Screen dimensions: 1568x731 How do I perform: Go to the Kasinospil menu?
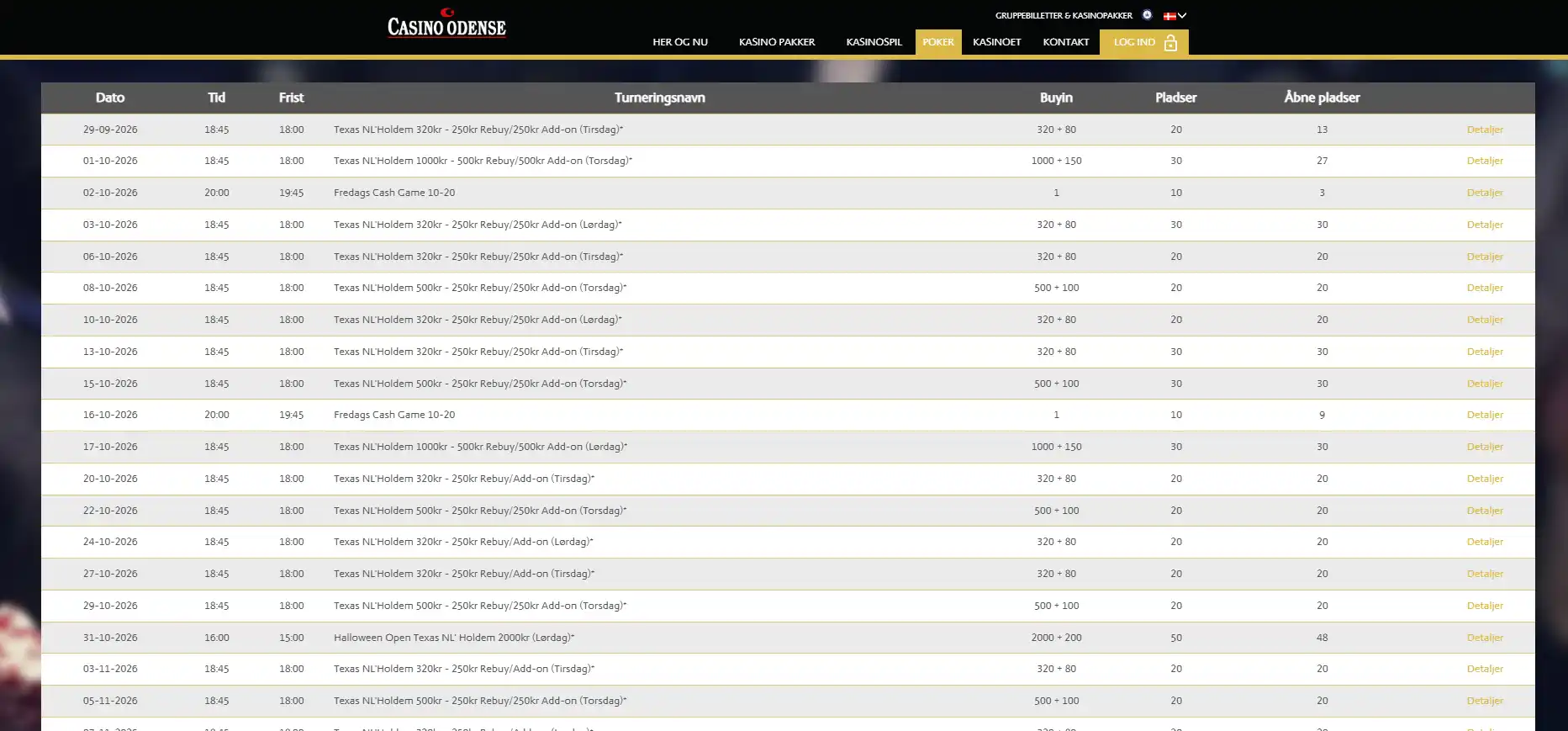pos(874,42)
